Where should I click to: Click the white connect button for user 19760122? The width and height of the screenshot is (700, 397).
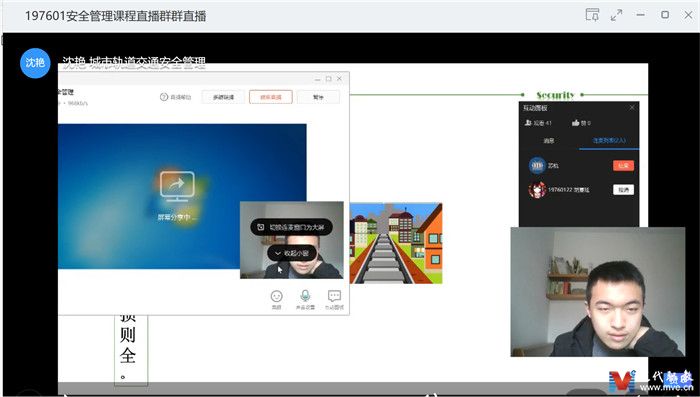tap(623, 190)
